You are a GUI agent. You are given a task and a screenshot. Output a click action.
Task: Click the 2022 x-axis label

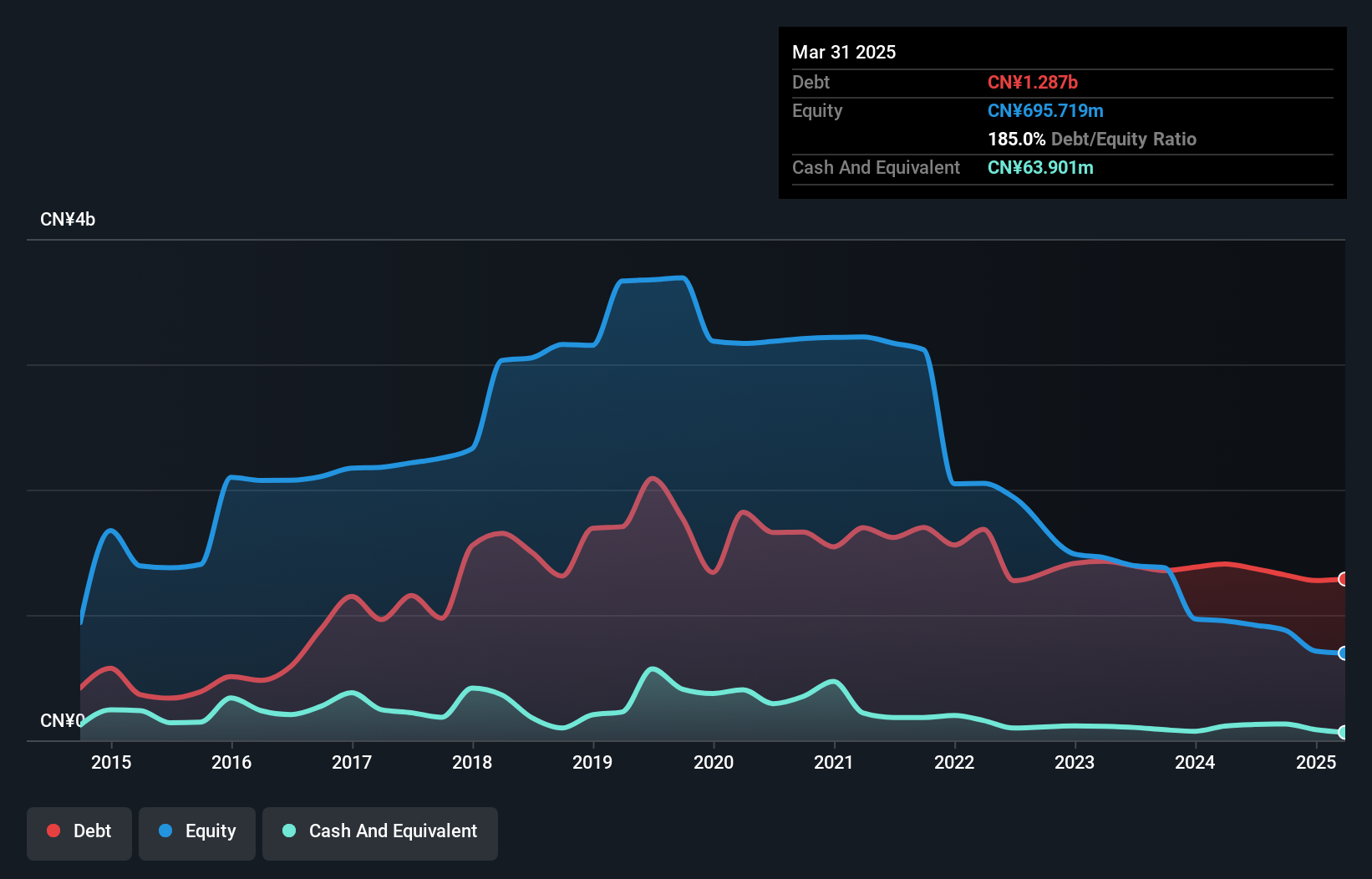point(954,762)
